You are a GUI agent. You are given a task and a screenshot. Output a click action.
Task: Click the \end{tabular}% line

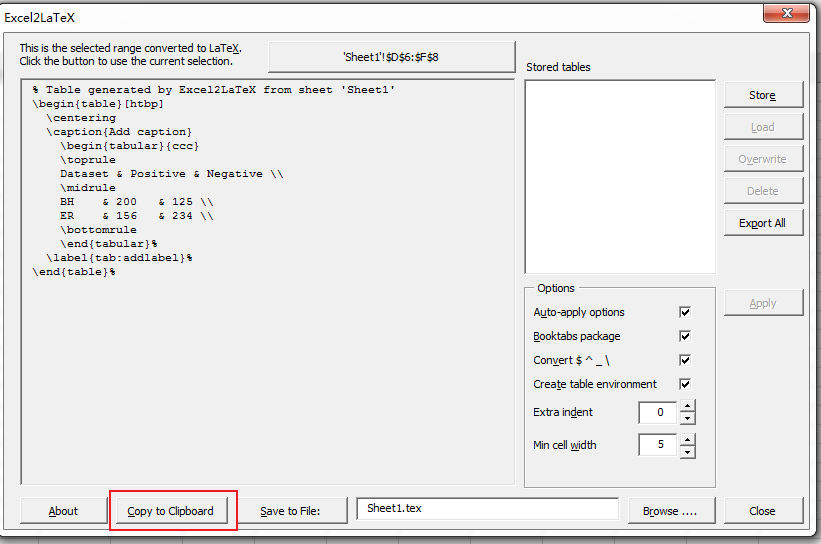109,244
